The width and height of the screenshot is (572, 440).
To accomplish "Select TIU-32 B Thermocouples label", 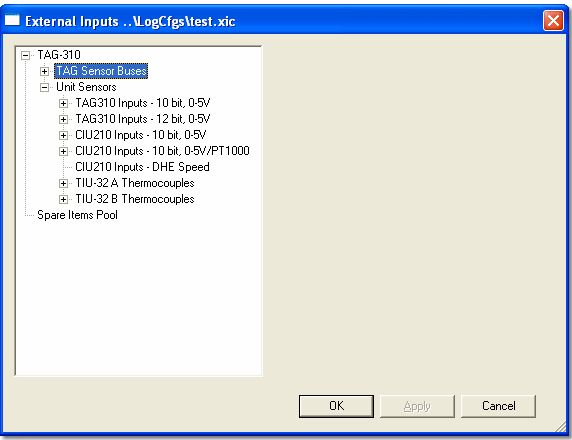I will click(135, 199).
